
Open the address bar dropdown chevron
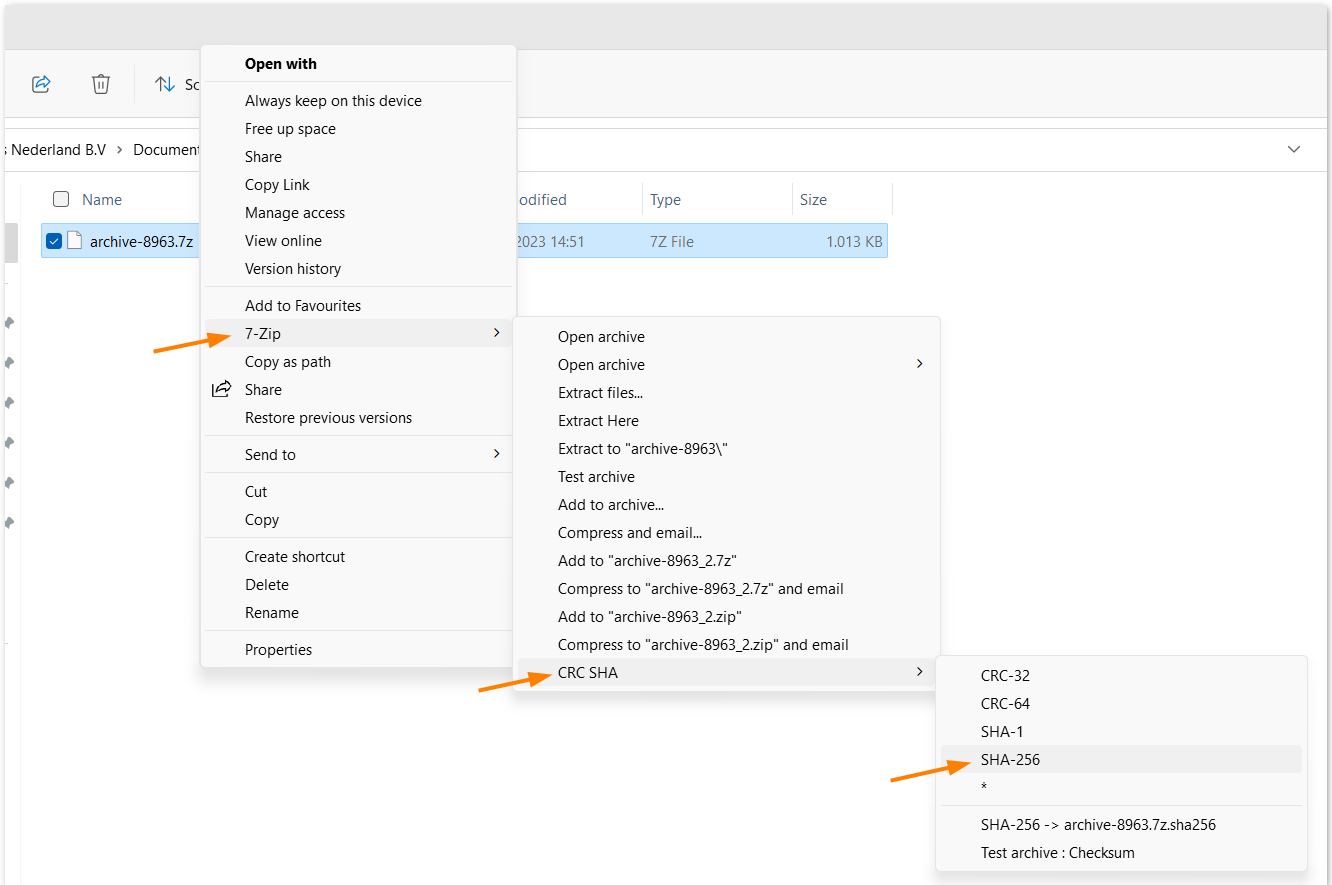pyautogui.click(x=1294, y=149)
